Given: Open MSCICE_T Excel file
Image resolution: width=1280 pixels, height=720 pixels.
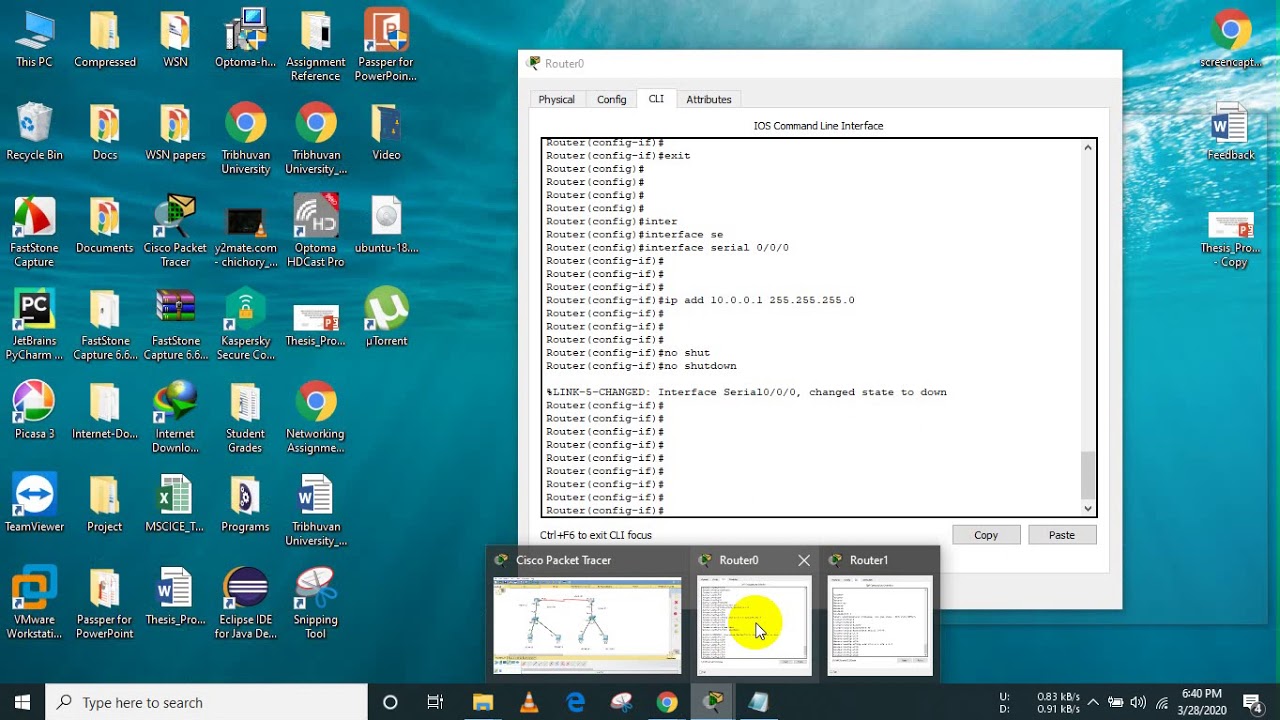Looking at the screenshot, I should click(175, 504).
